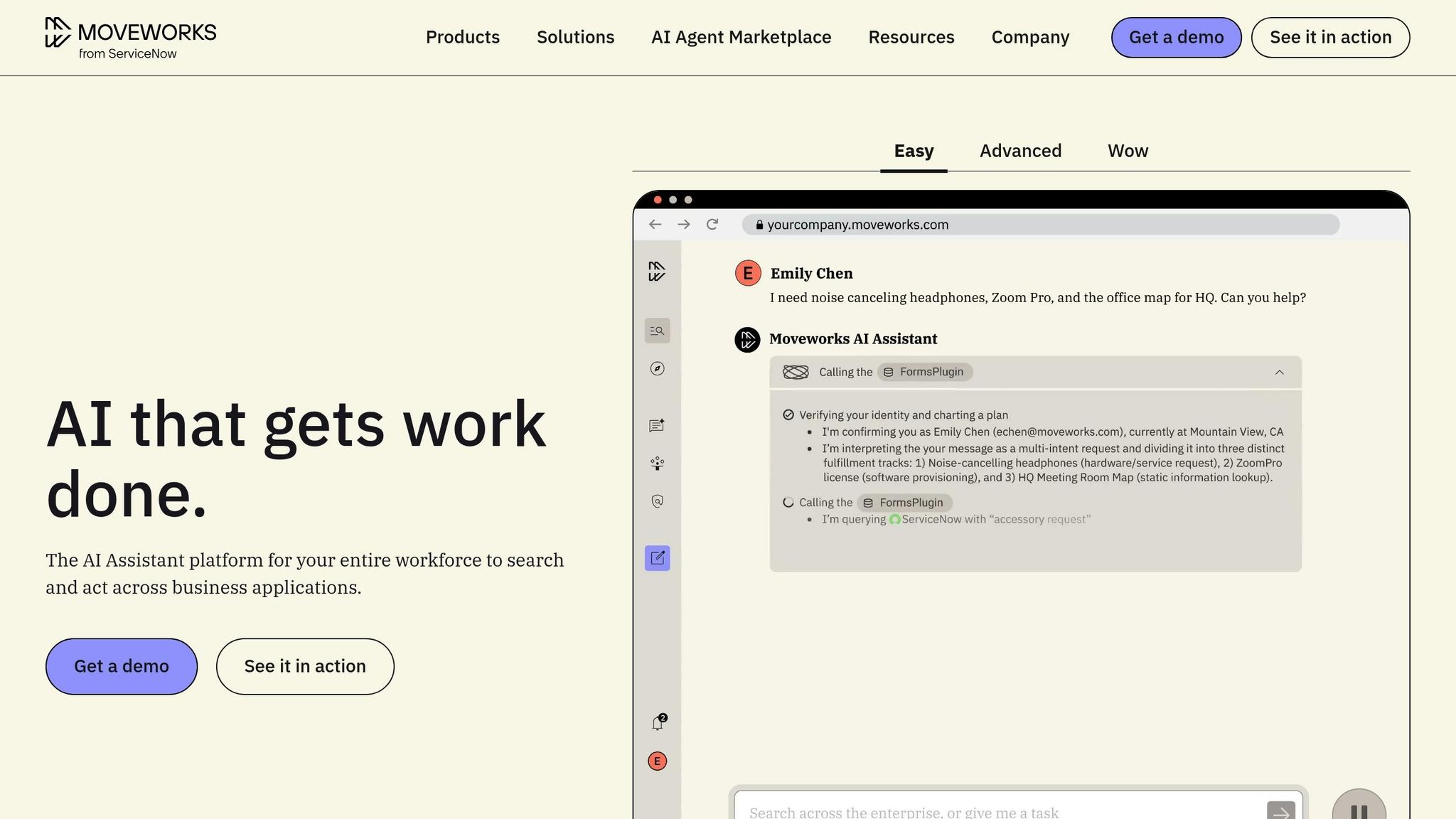
Task: Click the Get a demo button
Action: click(121, 666)
